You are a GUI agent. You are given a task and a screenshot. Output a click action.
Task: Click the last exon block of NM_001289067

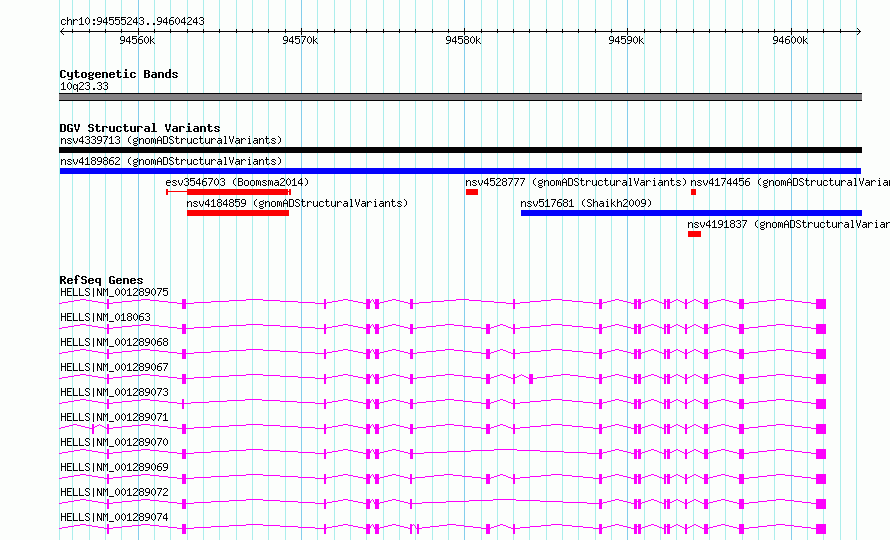(x=821, y=379)
